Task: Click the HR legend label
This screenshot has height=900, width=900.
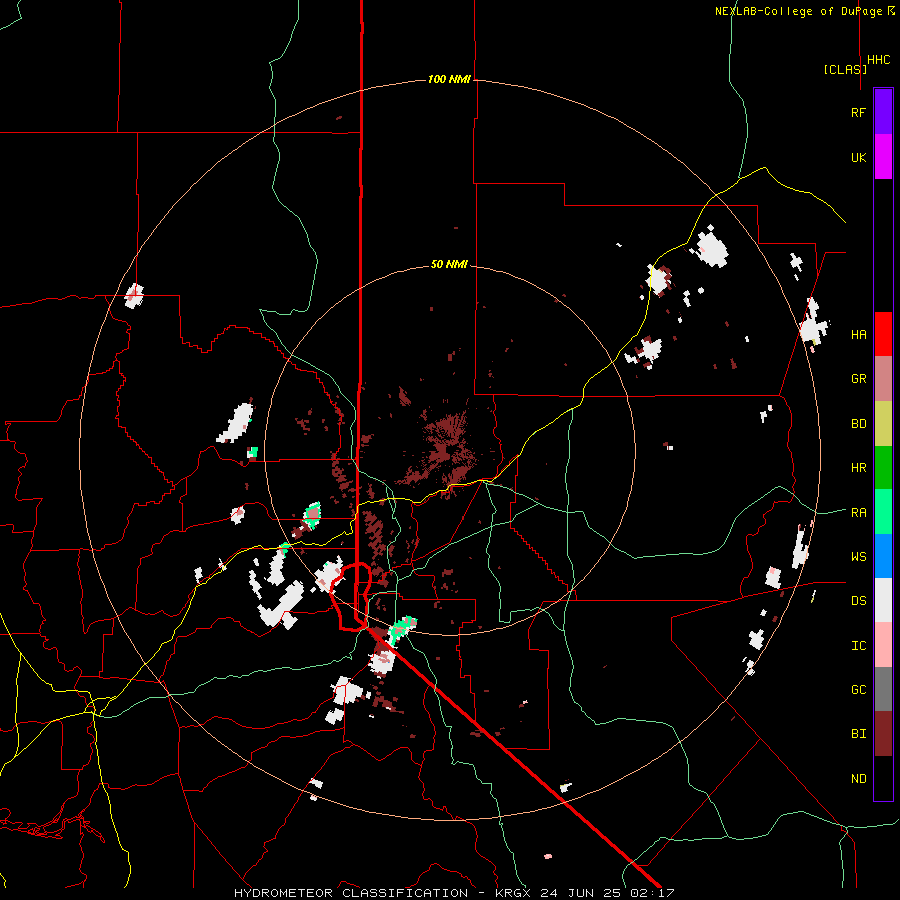Action: pos(858,468)
